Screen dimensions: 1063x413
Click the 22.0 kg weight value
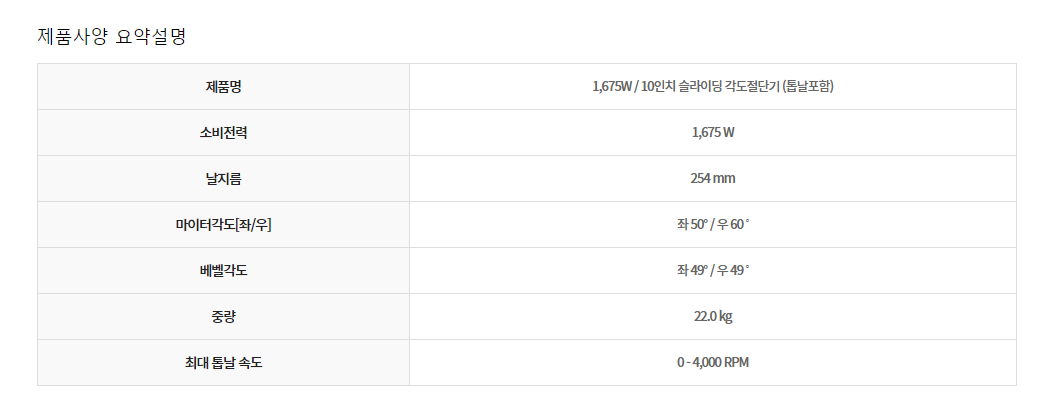pos(713,317)
